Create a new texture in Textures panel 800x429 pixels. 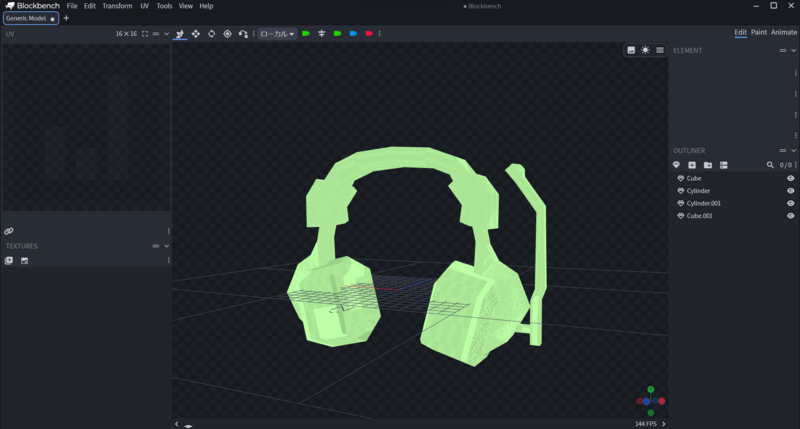[x=24, y=261]
